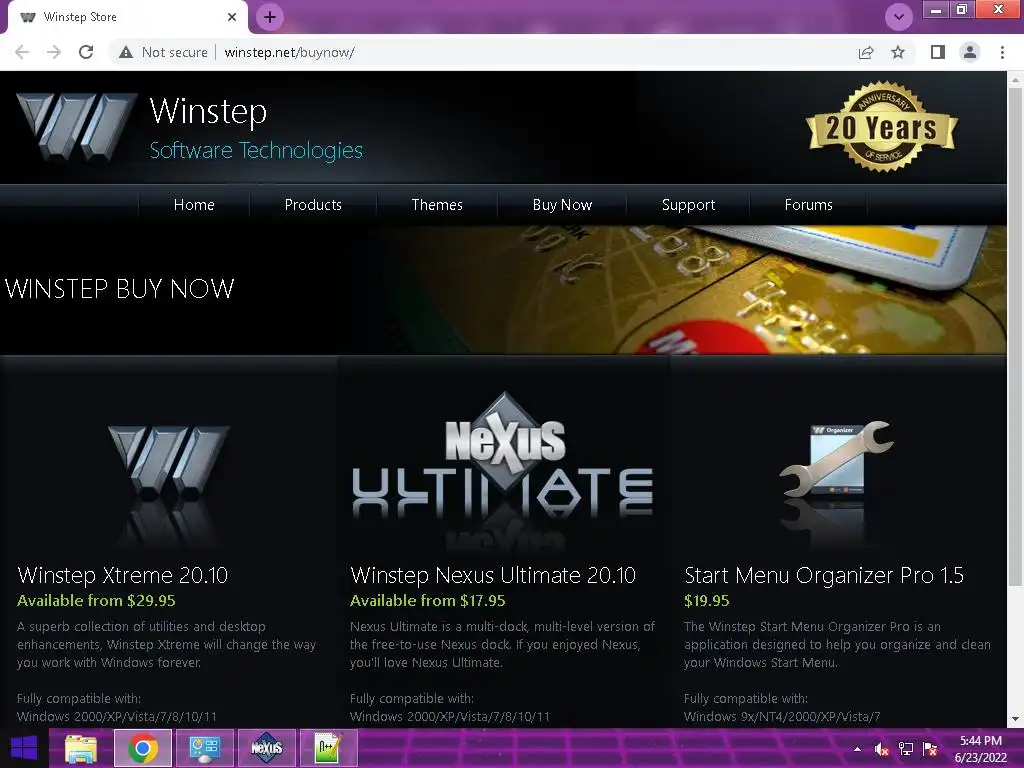Screen dimensions: 1024x768
Task: Click 'Available from $17.95' price text
Action: 428,601
